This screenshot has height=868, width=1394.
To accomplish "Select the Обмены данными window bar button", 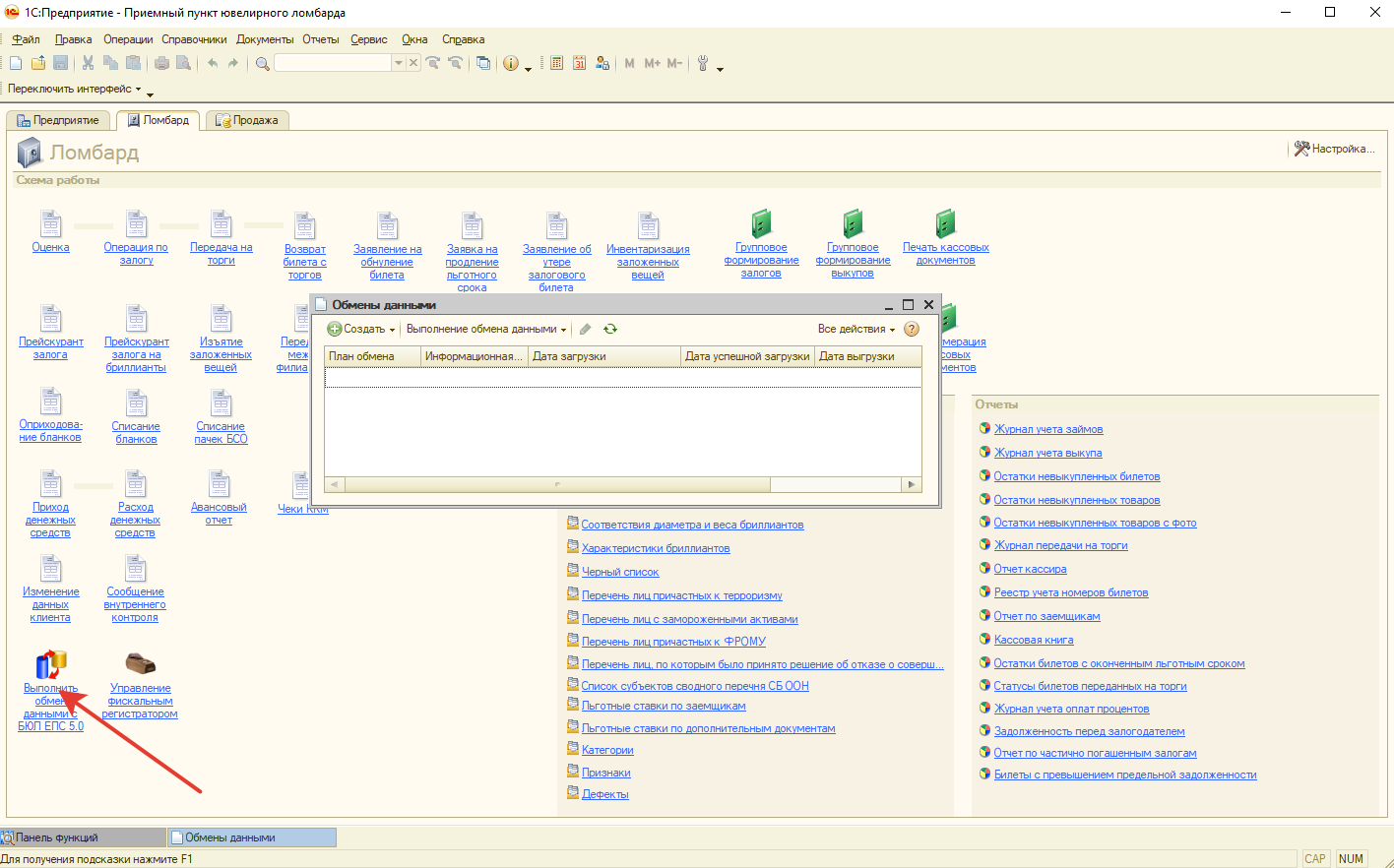I will pos(252,837).
